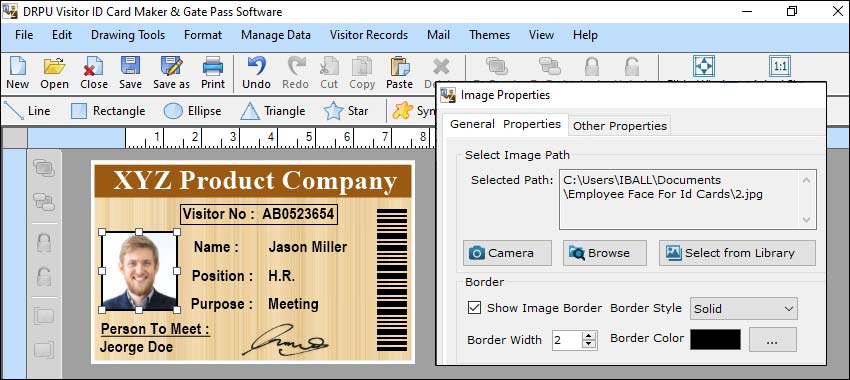Screen dimensions: 850x380
Task: Click the XYZ Product Company header text
Action: tap(255, 181)
